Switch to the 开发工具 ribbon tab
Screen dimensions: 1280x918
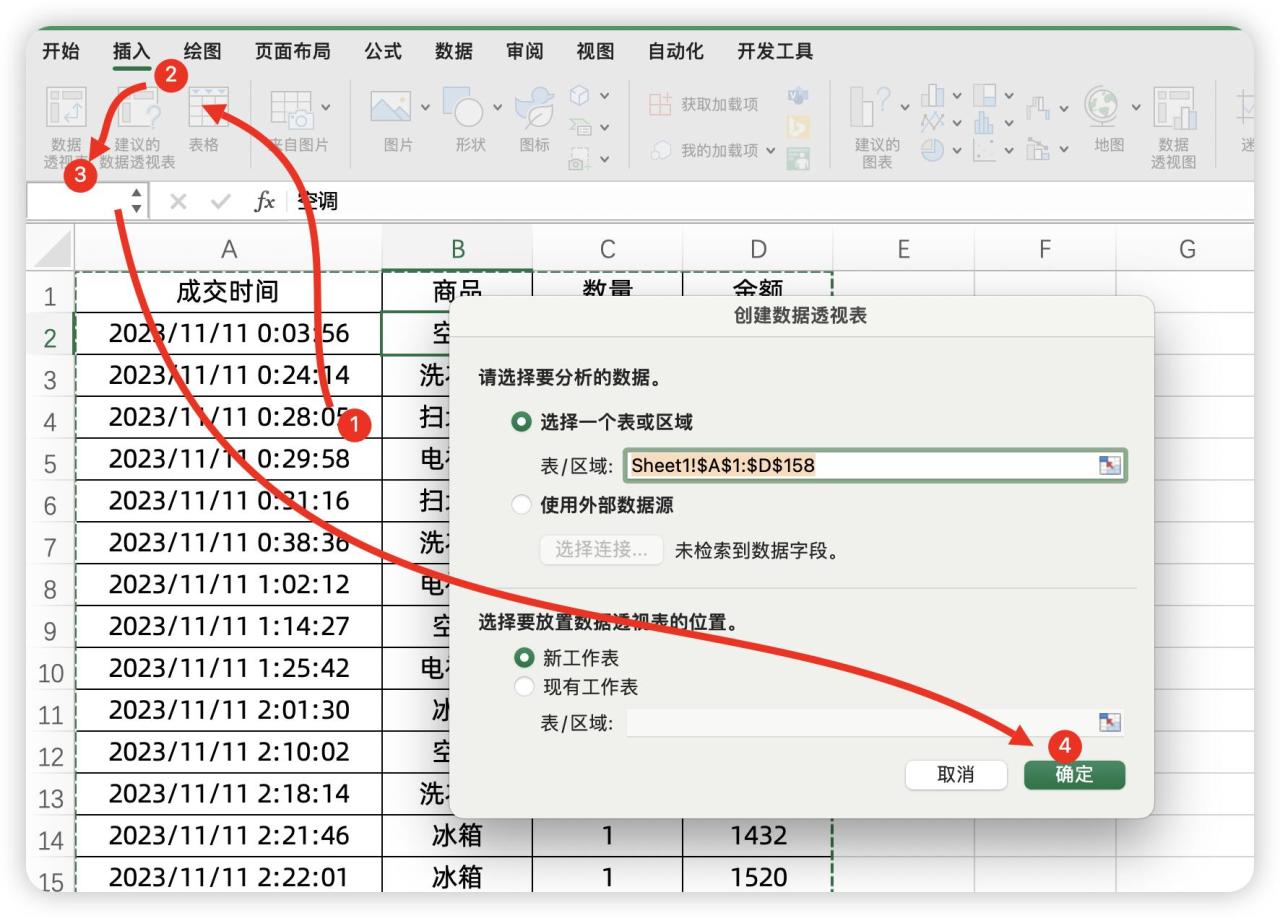[775, 51]
